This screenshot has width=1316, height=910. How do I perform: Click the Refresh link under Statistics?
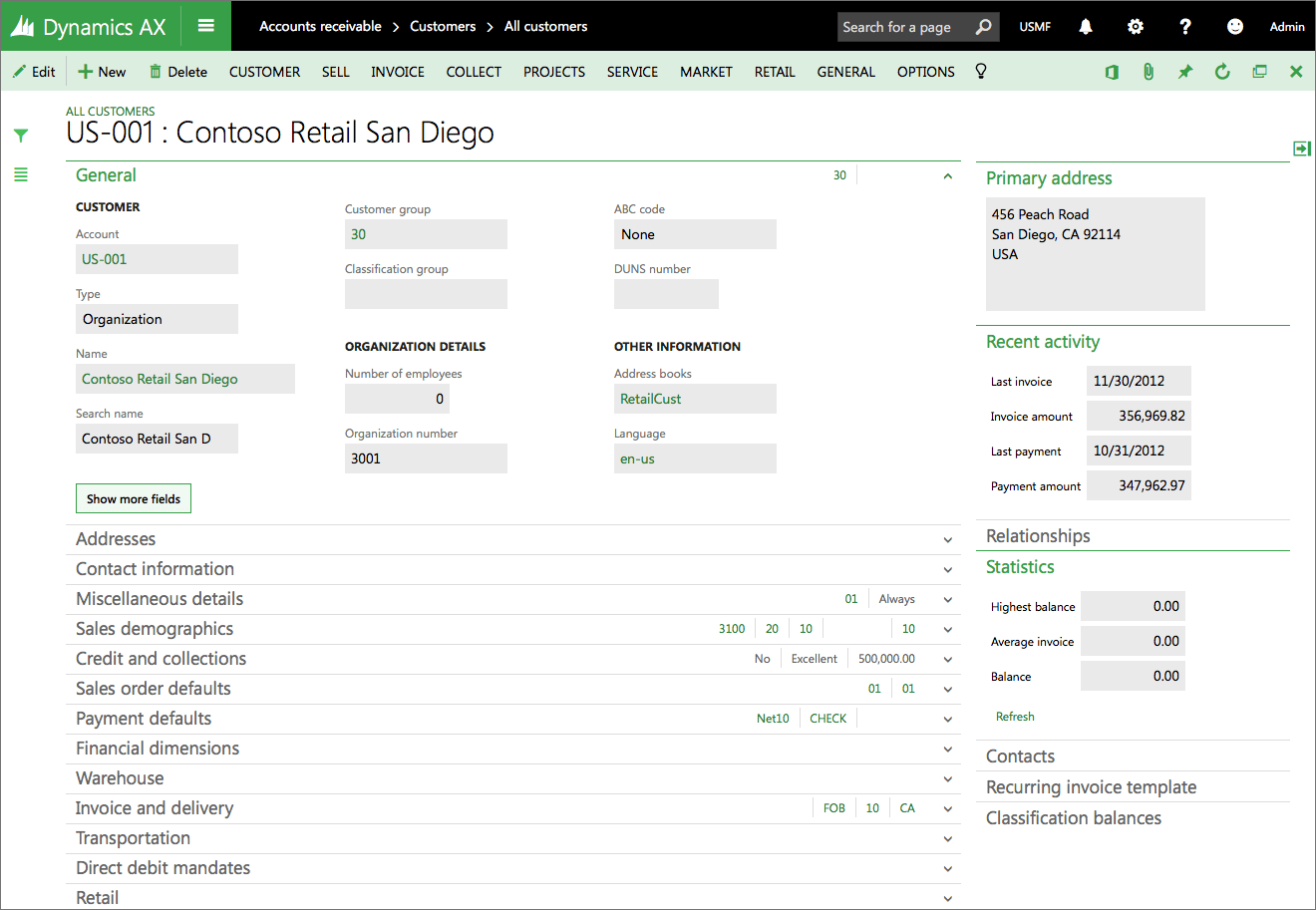[1015, 717]
